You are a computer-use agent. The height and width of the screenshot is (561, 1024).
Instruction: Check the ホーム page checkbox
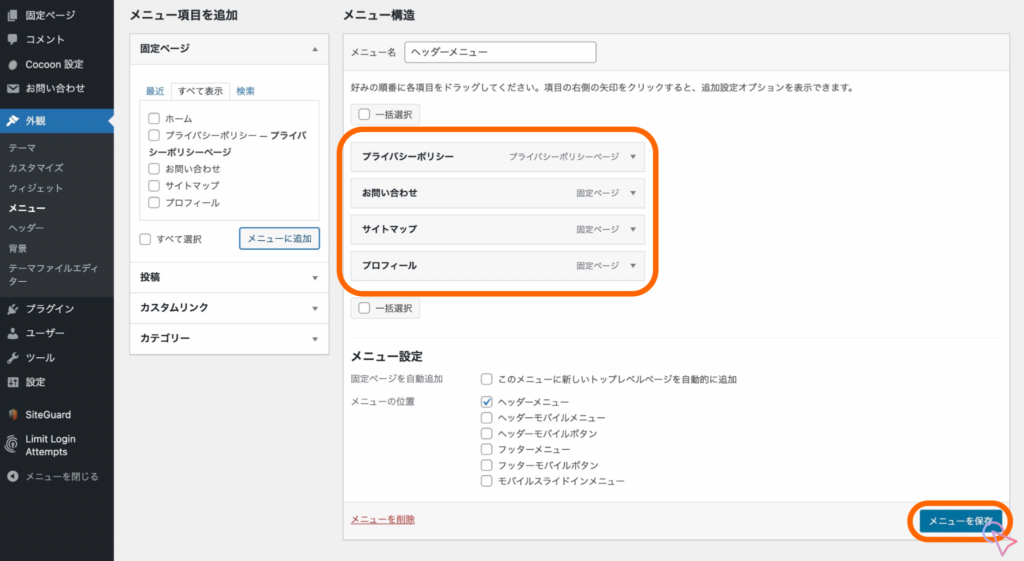tap(154, 118)
